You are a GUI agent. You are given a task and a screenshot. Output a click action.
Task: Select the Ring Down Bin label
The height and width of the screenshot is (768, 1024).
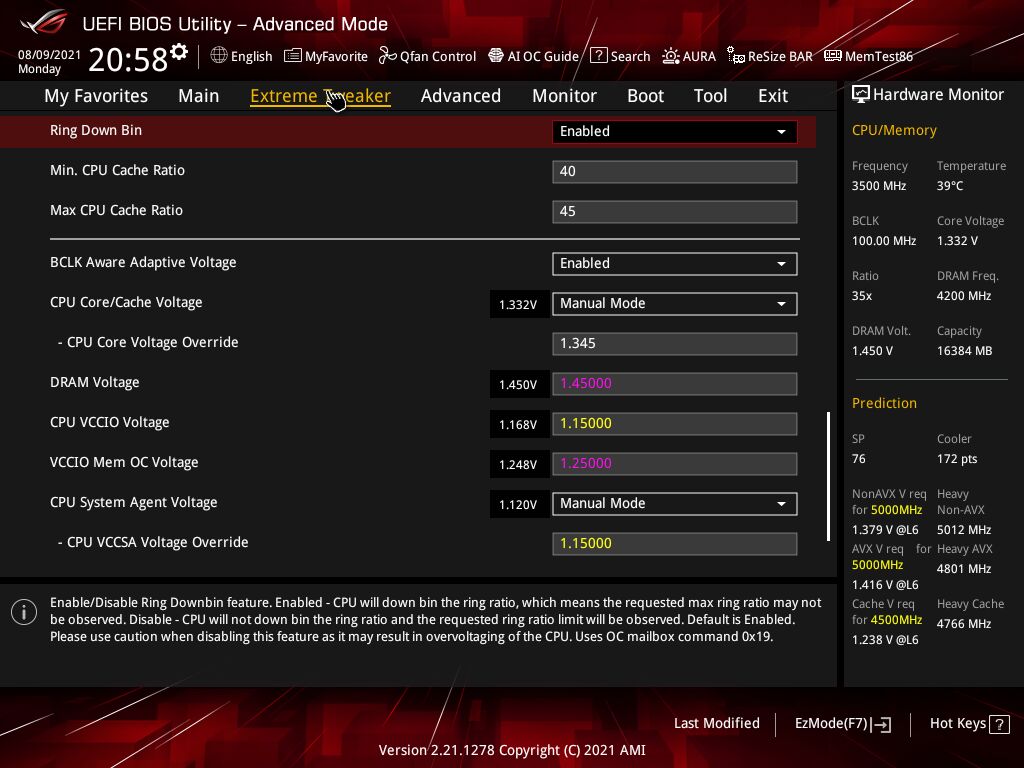[96, 130]
